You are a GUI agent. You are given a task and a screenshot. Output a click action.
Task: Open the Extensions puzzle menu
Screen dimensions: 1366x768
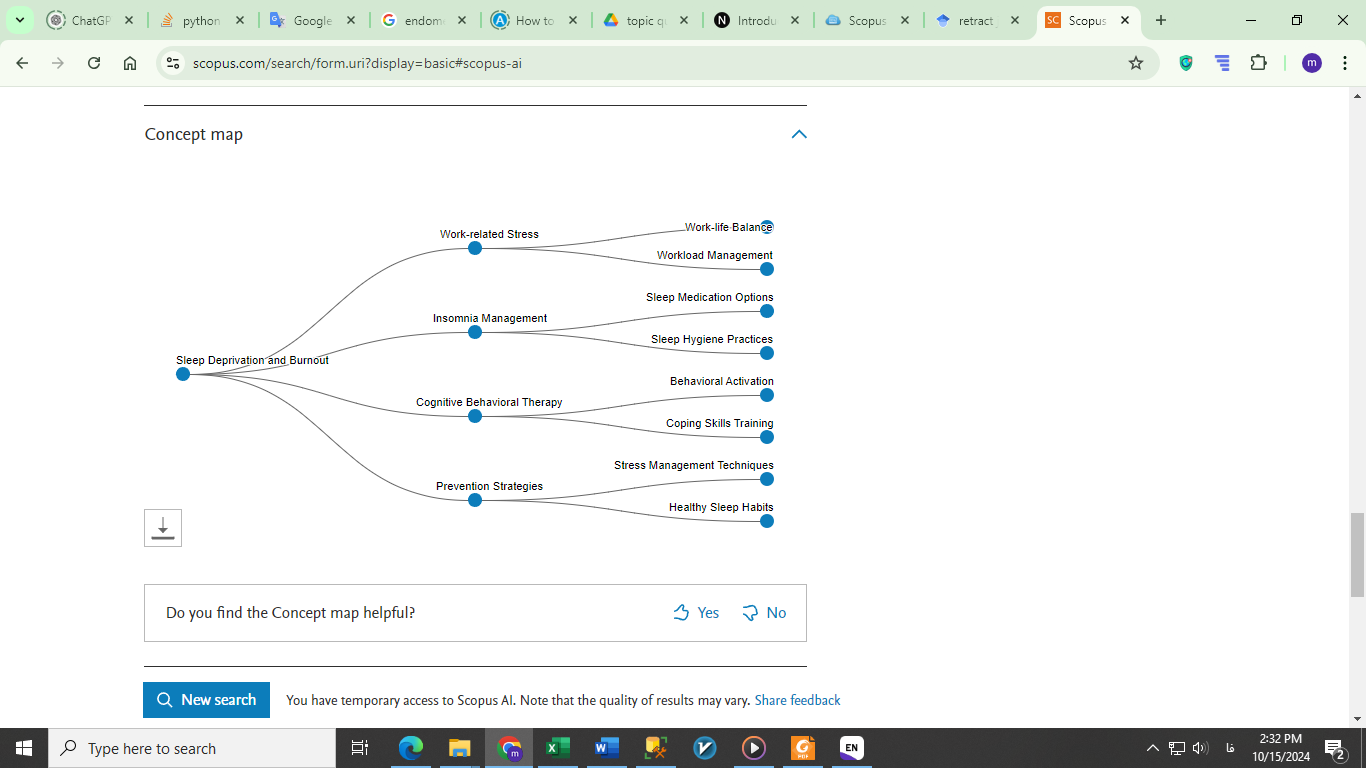(x=1259, y=63)
